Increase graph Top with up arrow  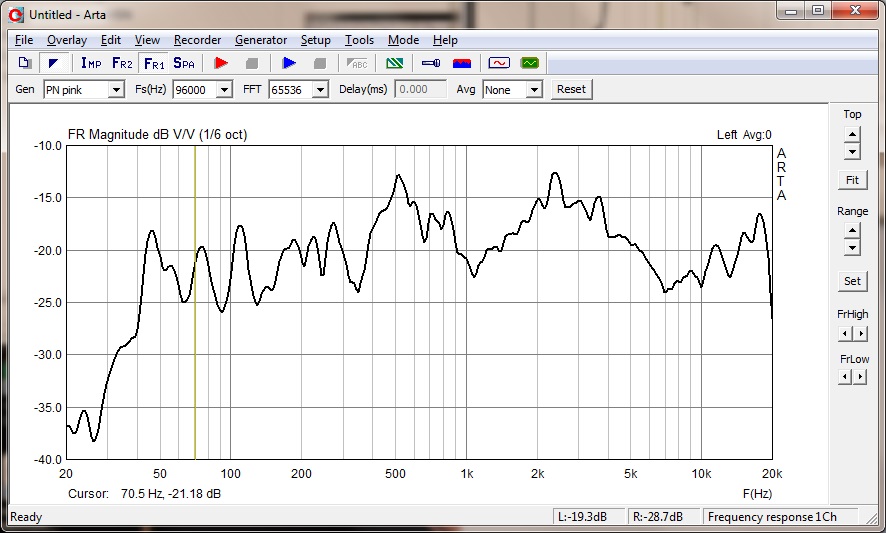click(852, 135)
